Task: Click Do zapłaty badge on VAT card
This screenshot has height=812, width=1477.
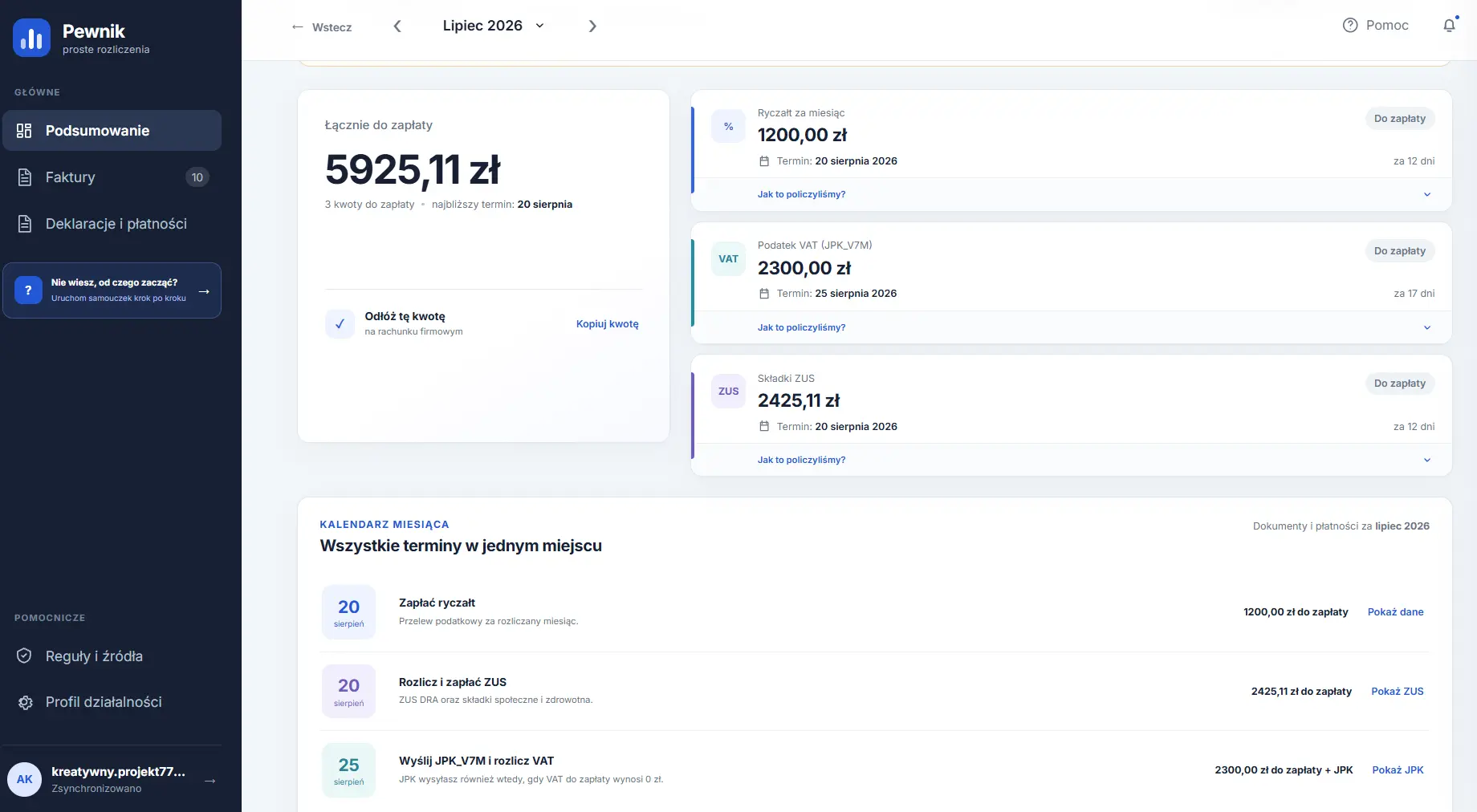Action: (1400, 251)
